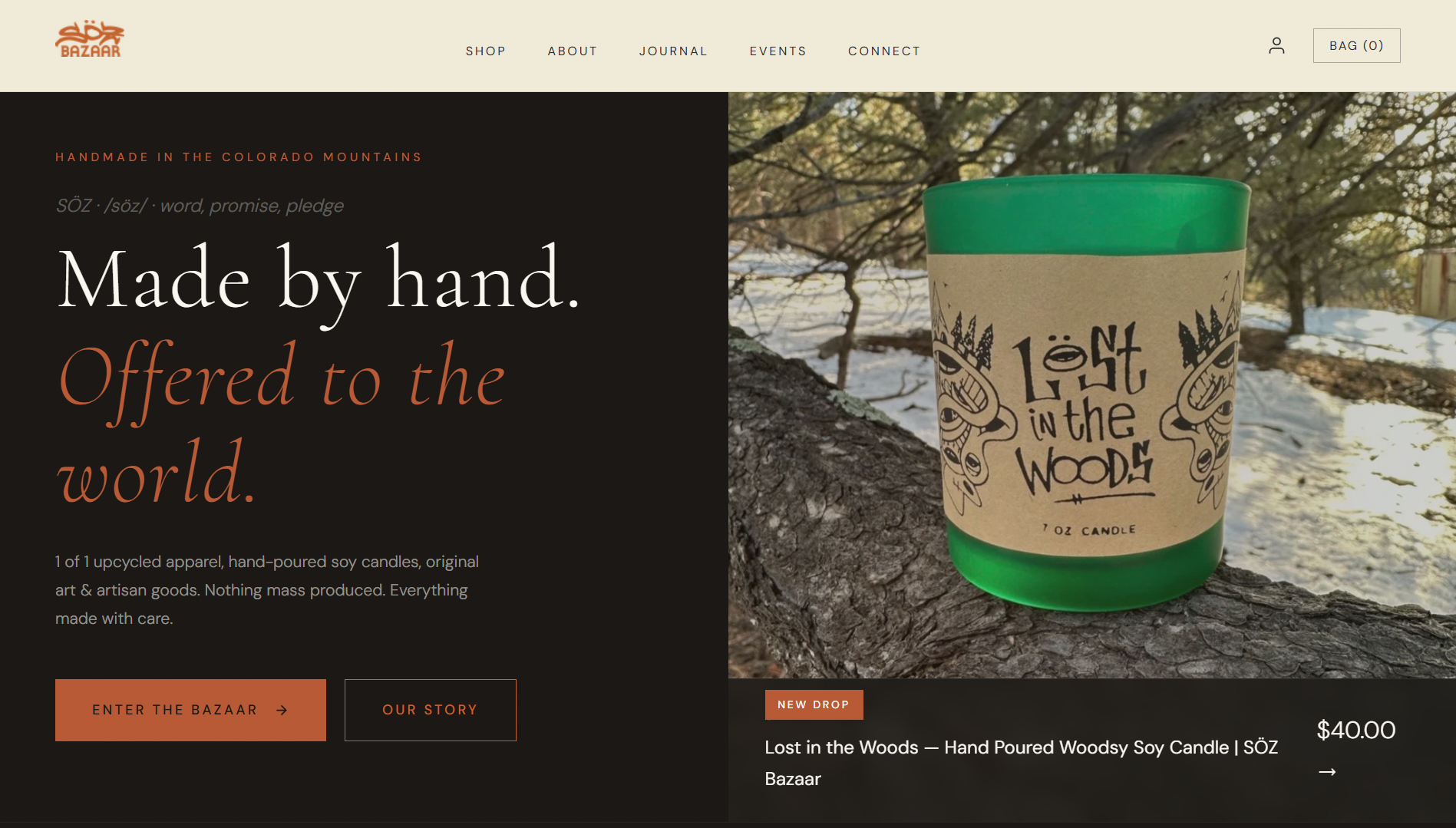Click the arrow under the $40.00 price
The image size is (1456, 828).
tap(1327, 772)
